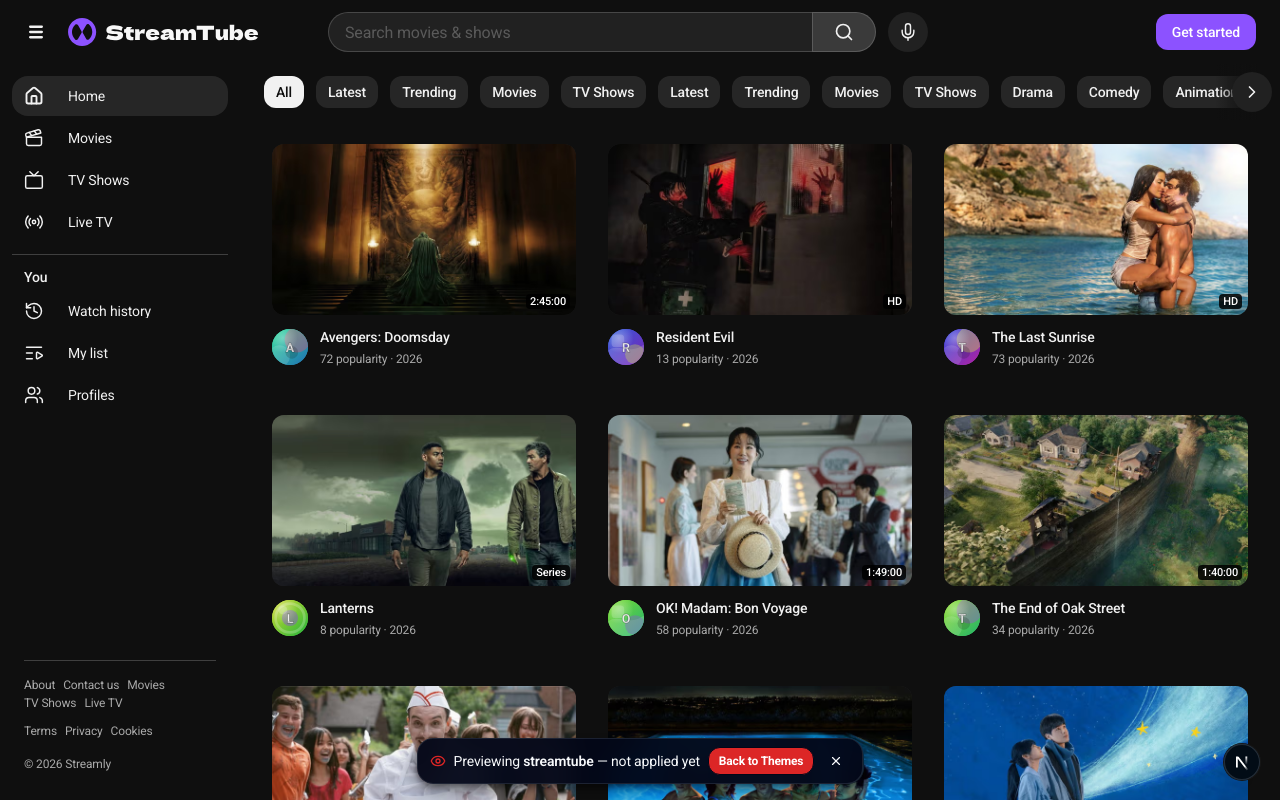Screen dimensions: 1280x800
Task: Show more category chips with chevron arrow
Action: (1251, 92)
